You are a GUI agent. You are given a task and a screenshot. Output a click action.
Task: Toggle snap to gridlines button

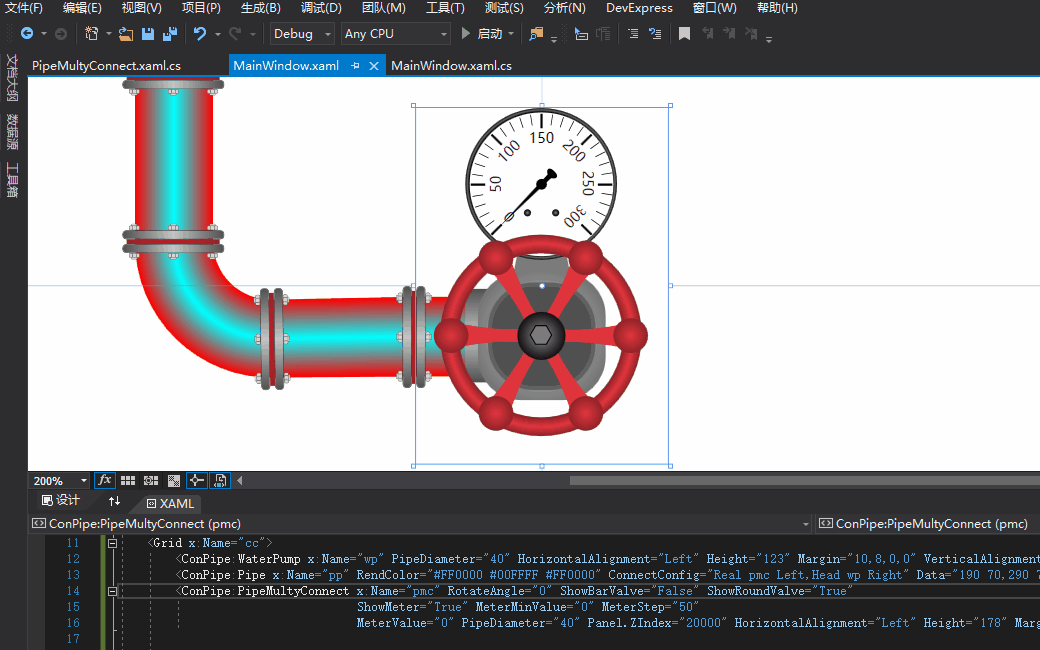click(151, 480)
